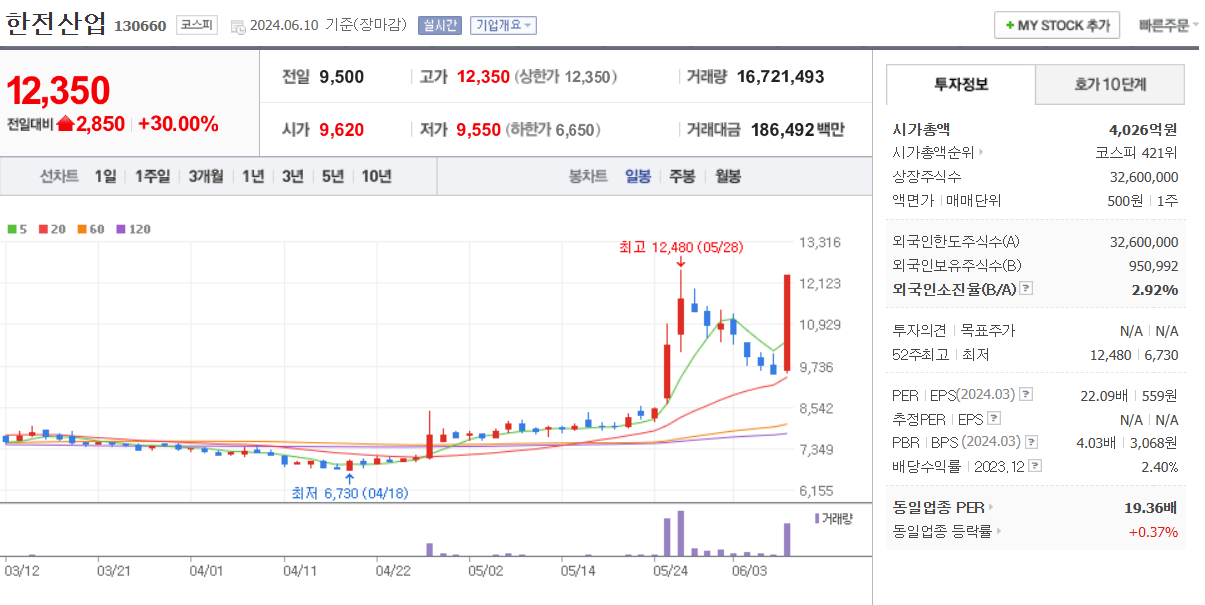Viewport: 1205px width, 605px height.
Task: Click the 13,316 price axis label
Action: point(820,242)
